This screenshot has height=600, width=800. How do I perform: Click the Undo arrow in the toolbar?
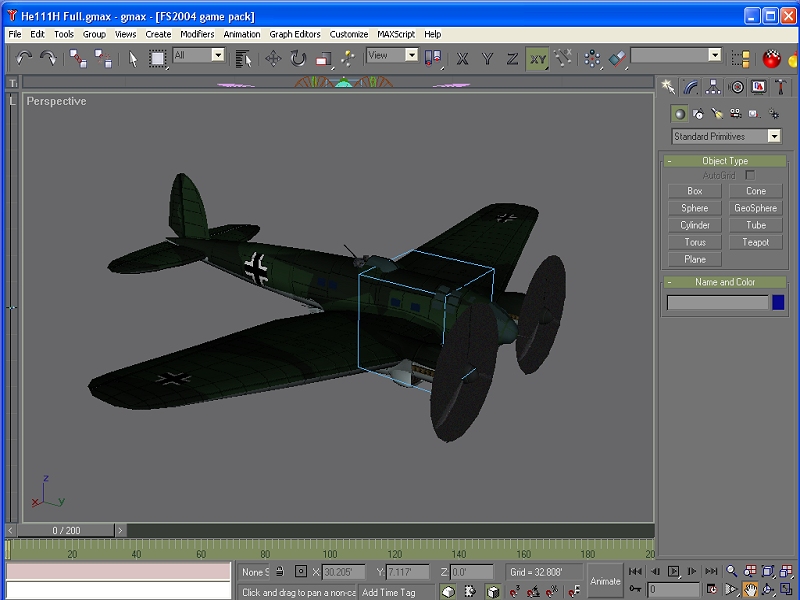coord(24,59)
